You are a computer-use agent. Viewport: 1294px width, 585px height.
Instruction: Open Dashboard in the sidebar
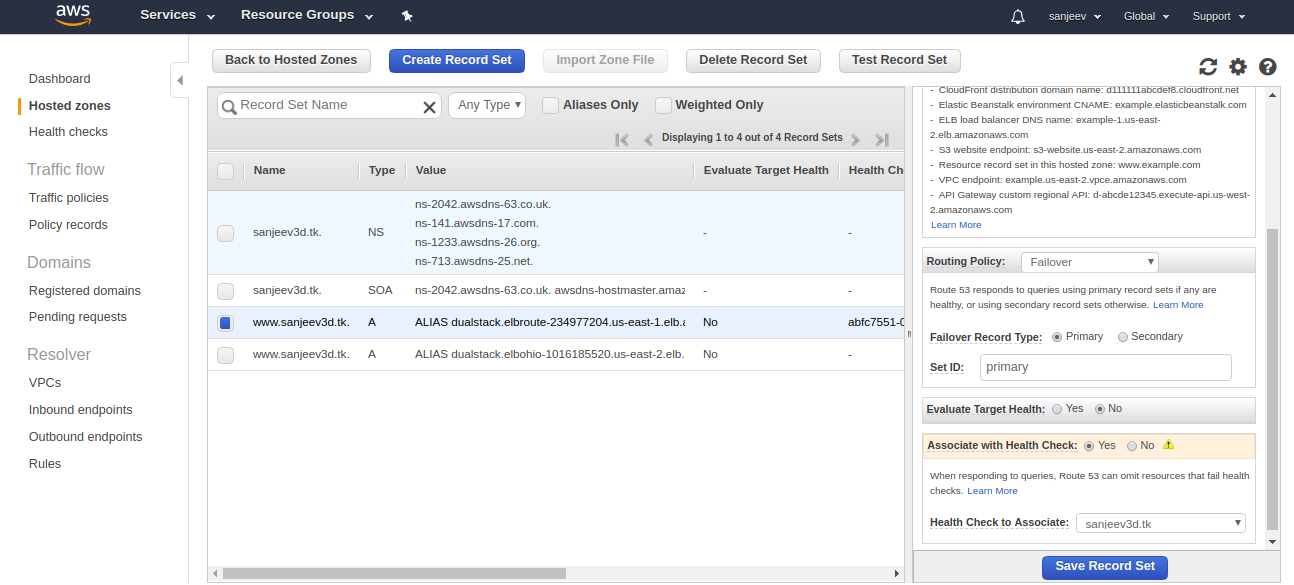click(x=60, y=79)
